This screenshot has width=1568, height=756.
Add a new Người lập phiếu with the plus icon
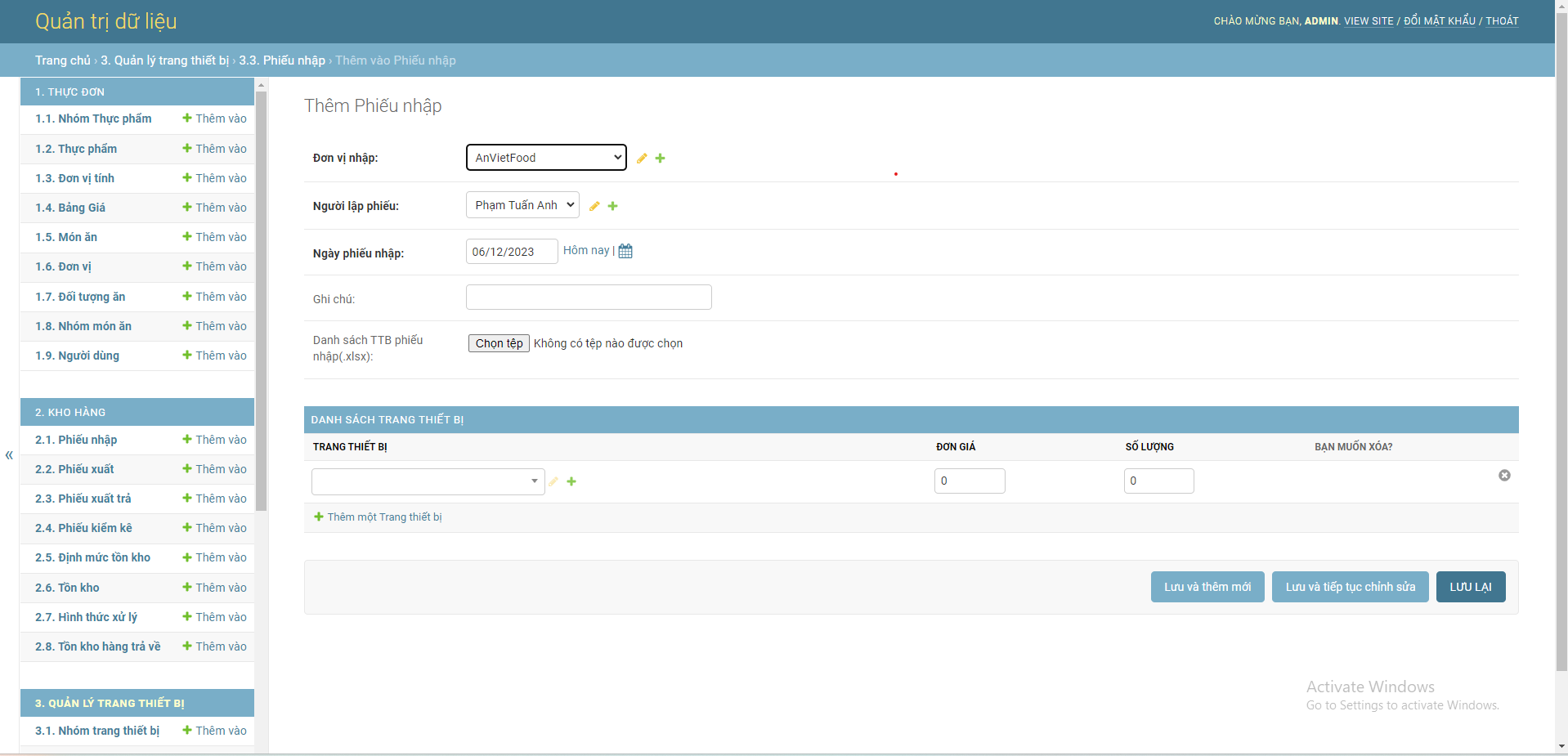tap(613, 206)
